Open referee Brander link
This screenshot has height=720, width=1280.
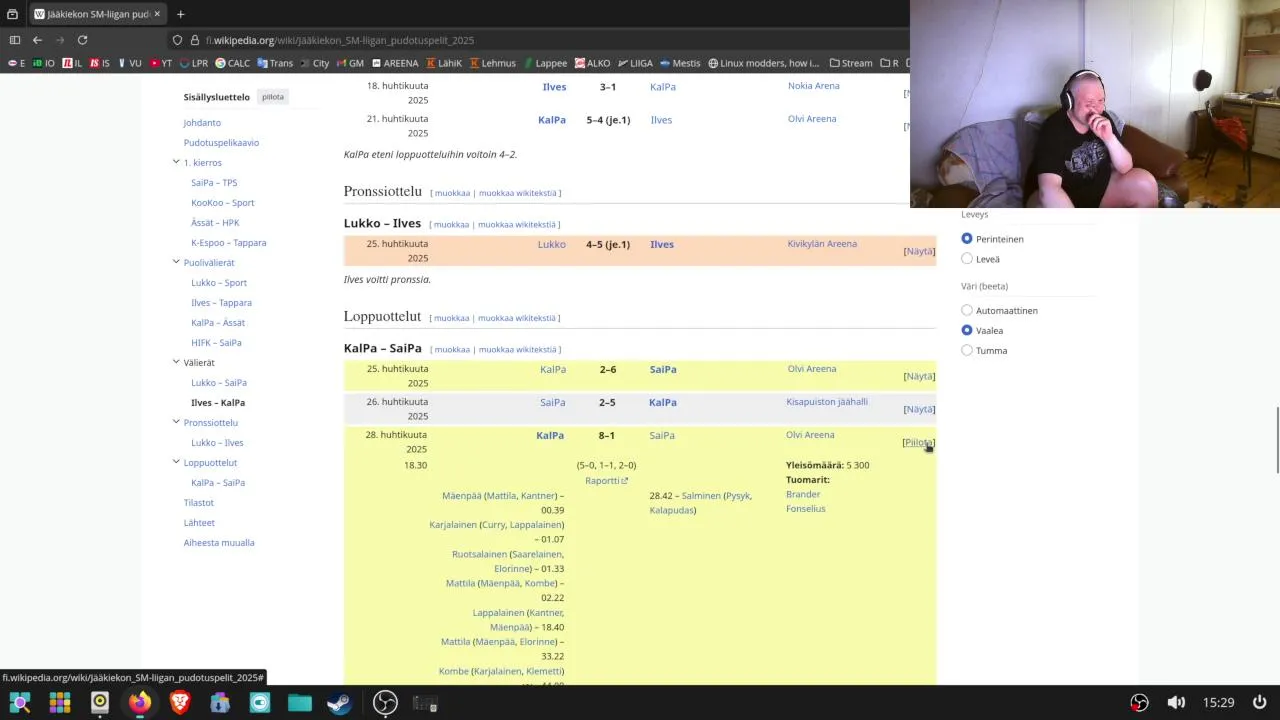[803, 495]
